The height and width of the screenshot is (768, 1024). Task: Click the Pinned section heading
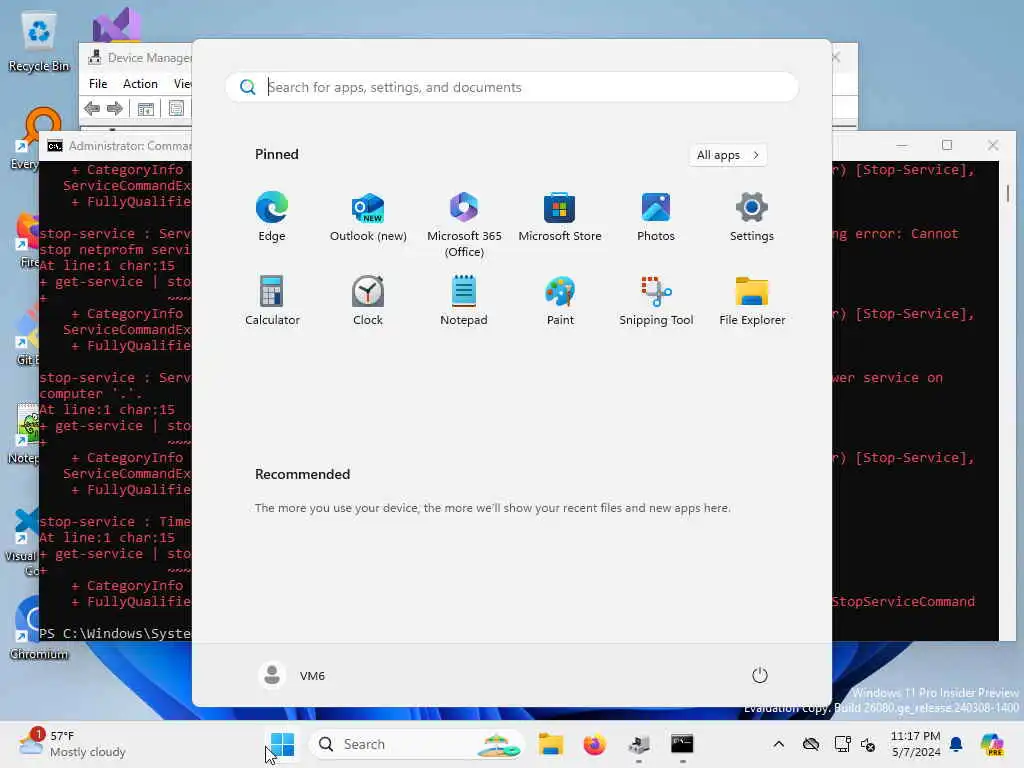pos(276,154)
